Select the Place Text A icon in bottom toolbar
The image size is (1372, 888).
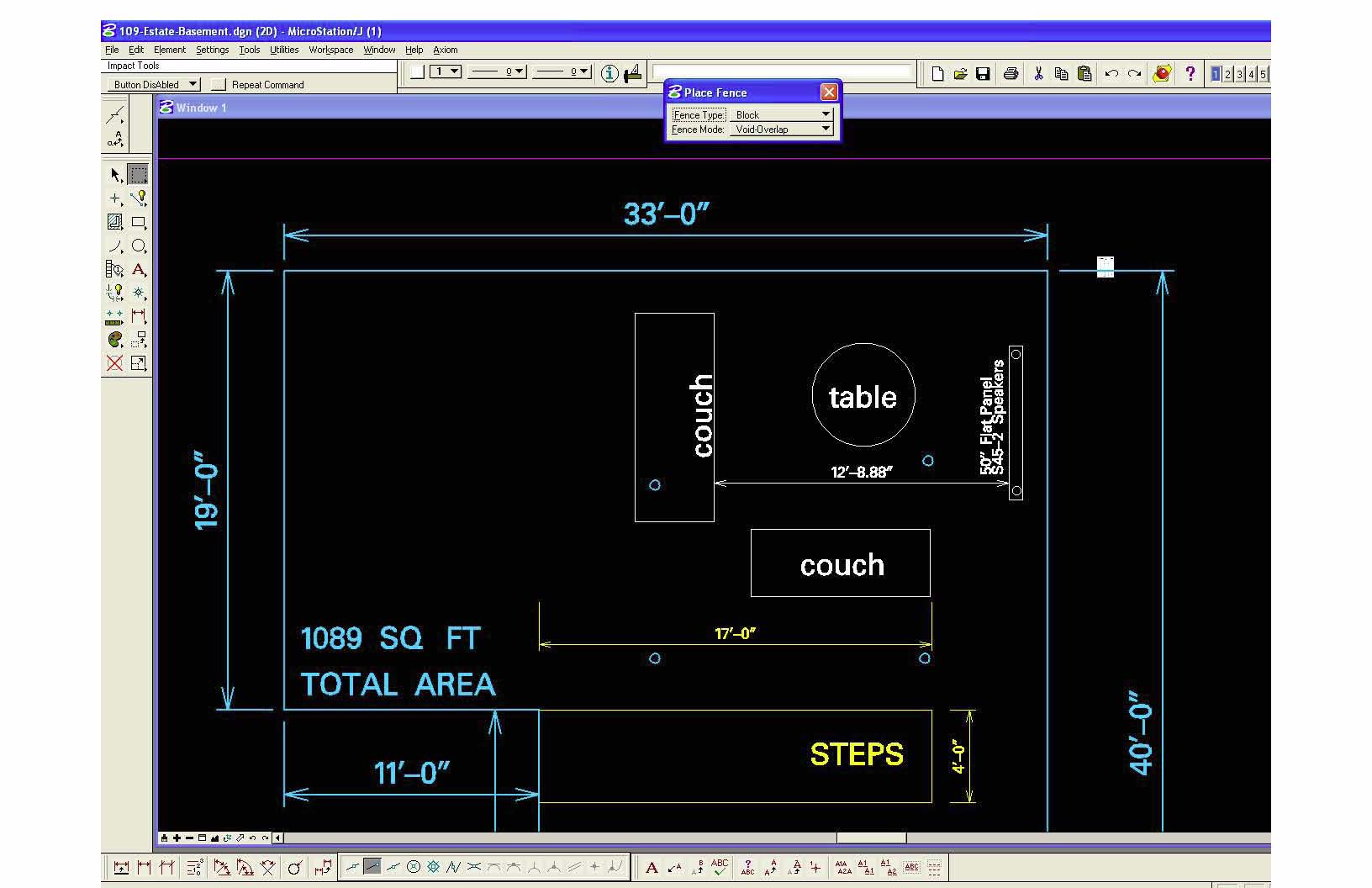click(x=652, y=867)
